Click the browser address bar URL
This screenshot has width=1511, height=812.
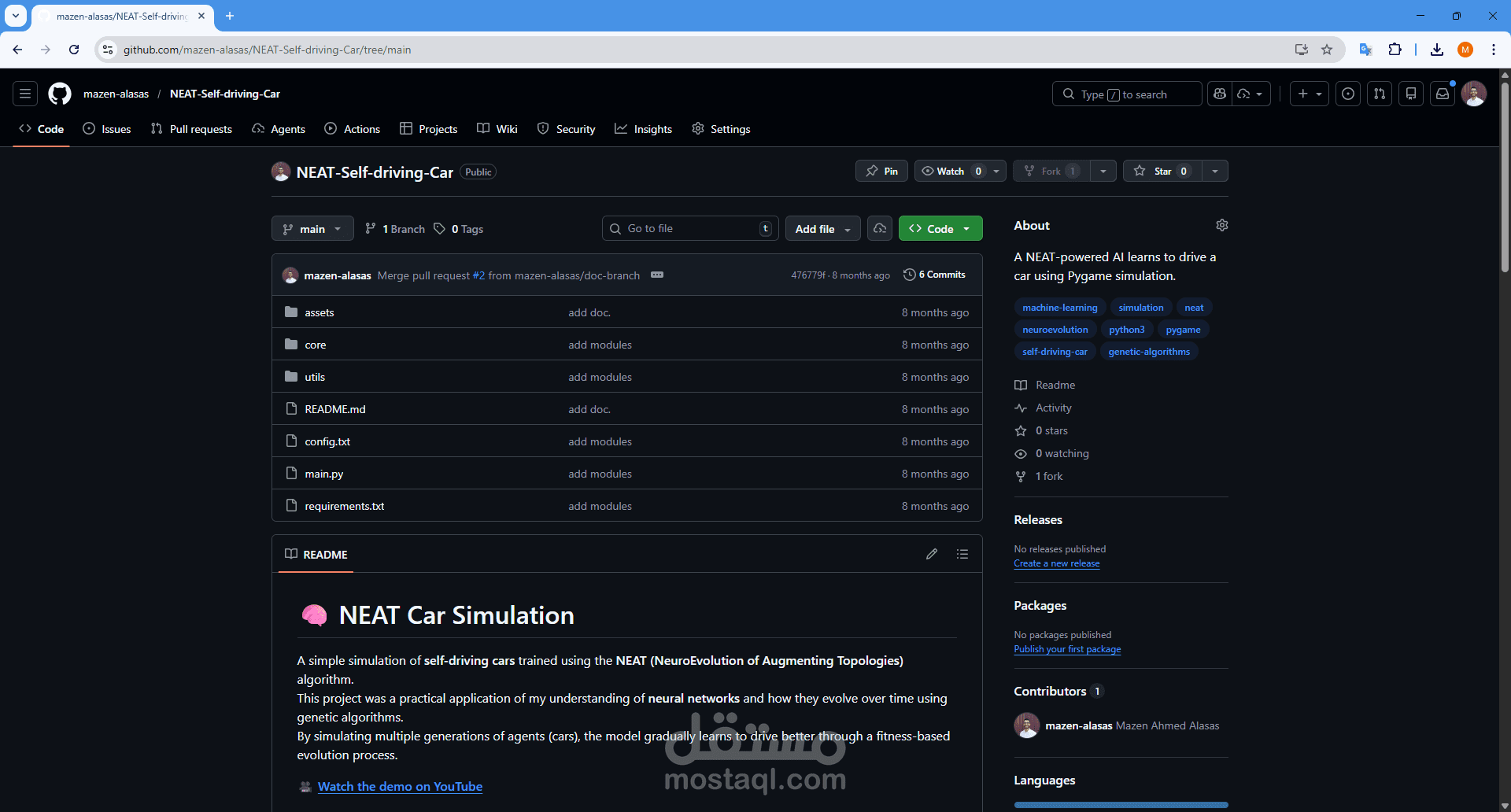pos(267,50)
